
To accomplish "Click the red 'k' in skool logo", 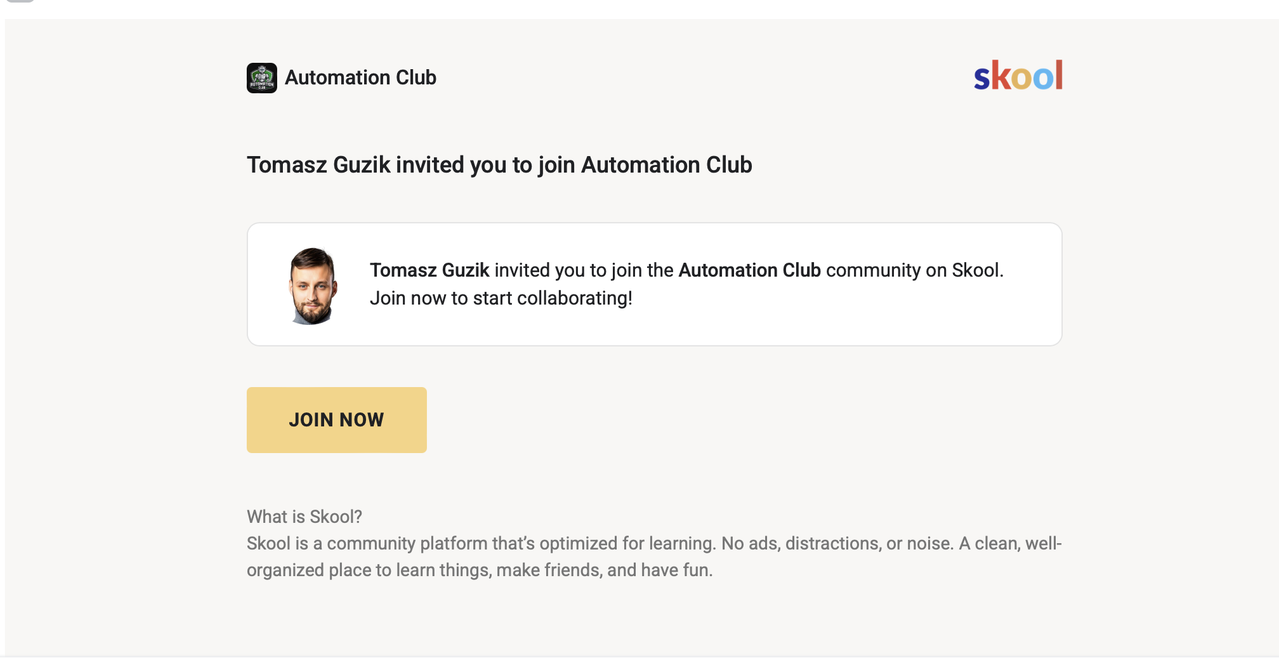I will click(1000, 76).
